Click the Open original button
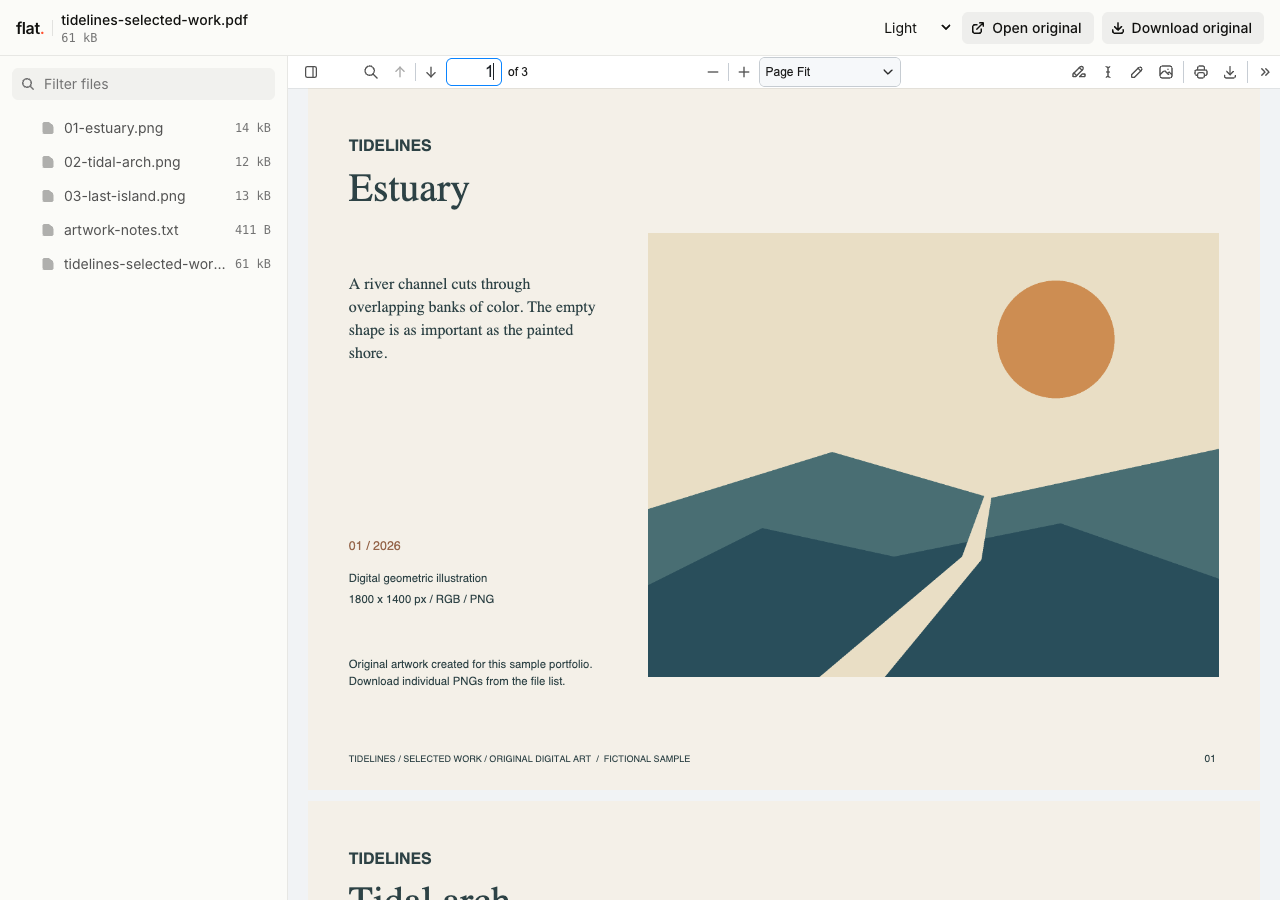 (x=1028, y=28)
